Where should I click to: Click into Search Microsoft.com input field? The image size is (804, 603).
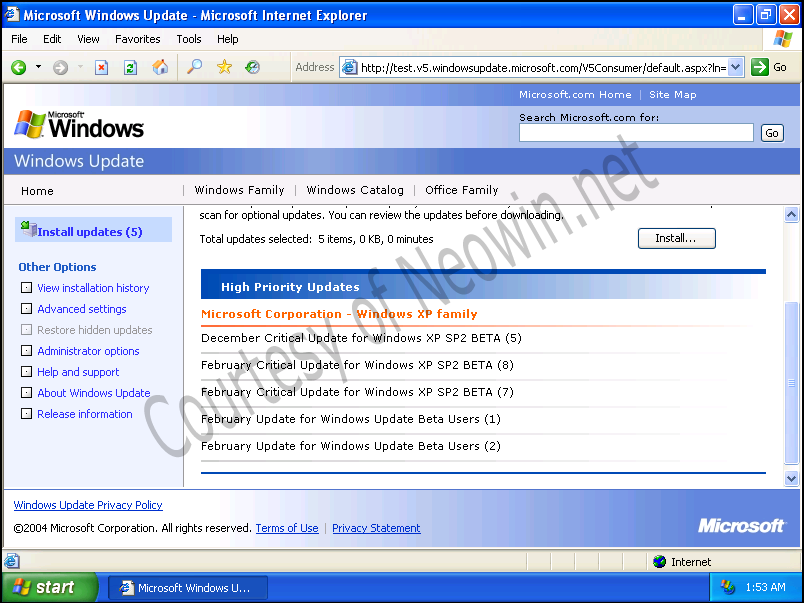[x=636, y=133]
